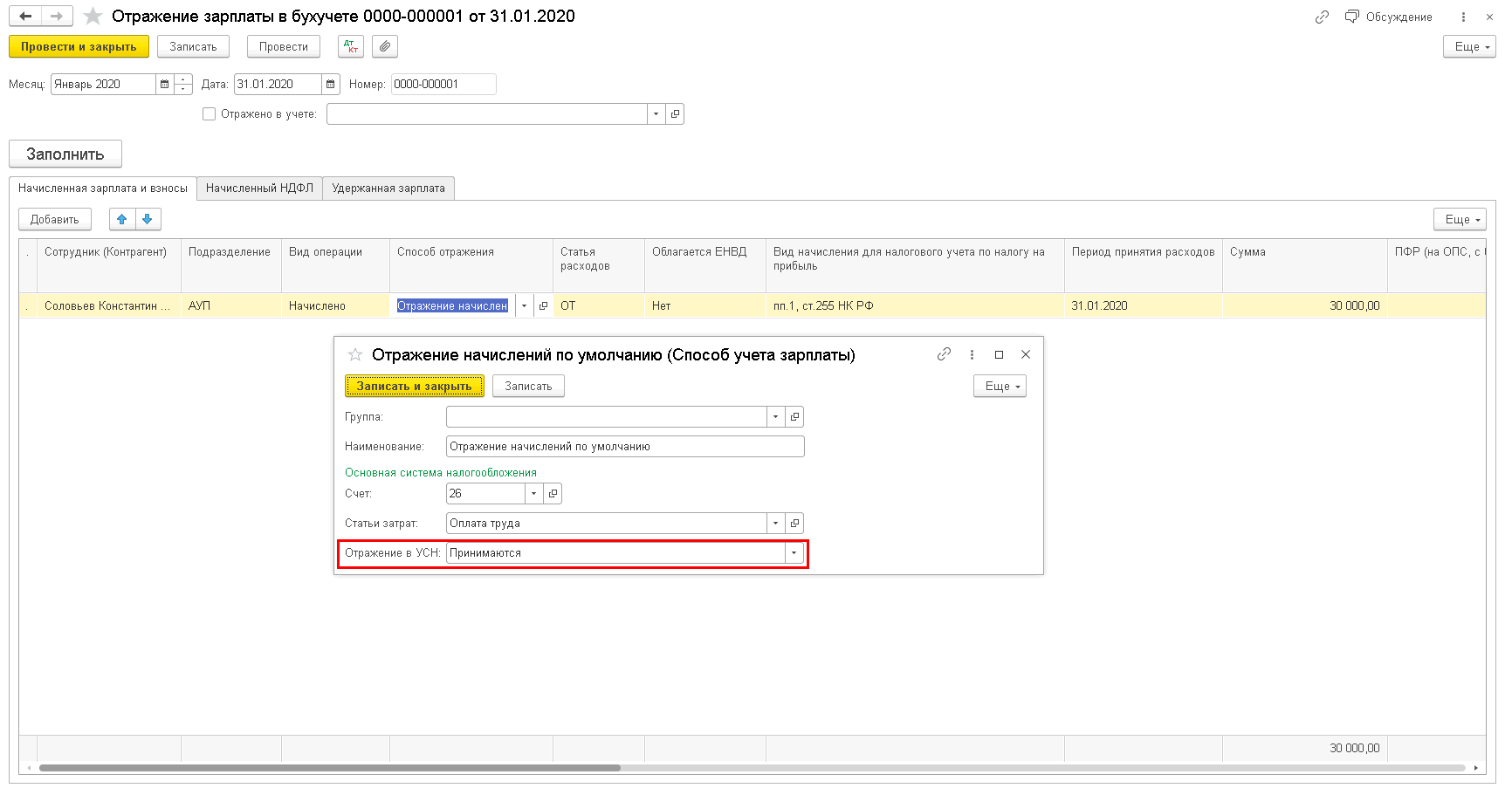Expand Отражение в УСН dropdown

click(794, 553)
